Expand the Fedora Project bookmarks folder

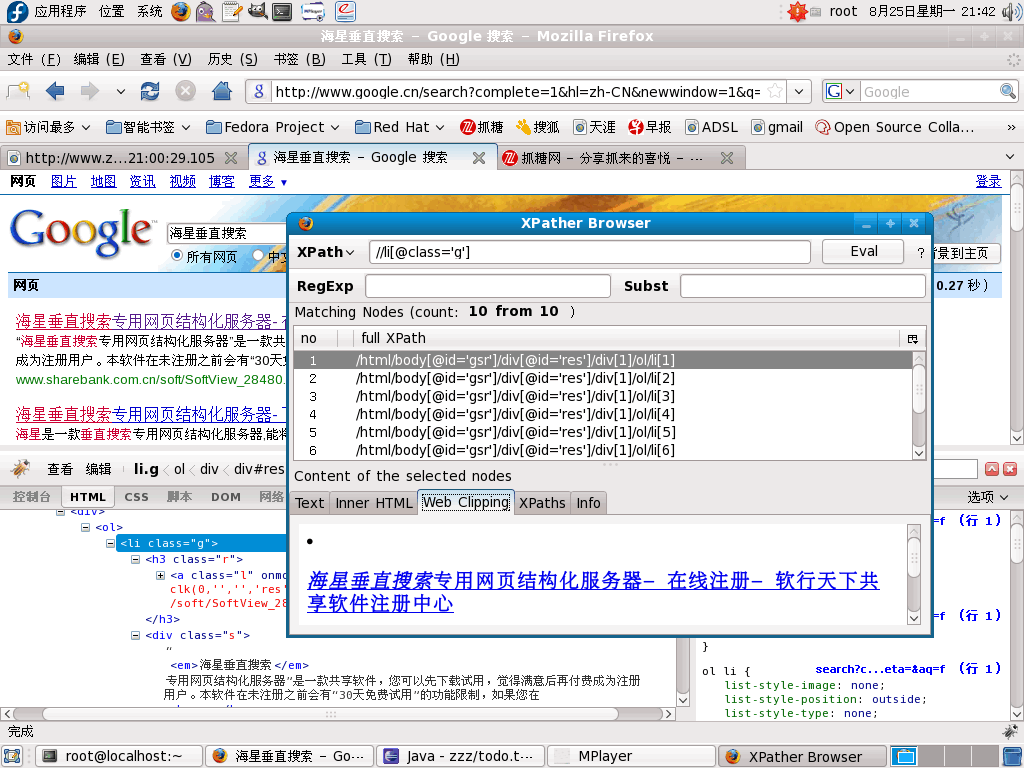(273, 127)
